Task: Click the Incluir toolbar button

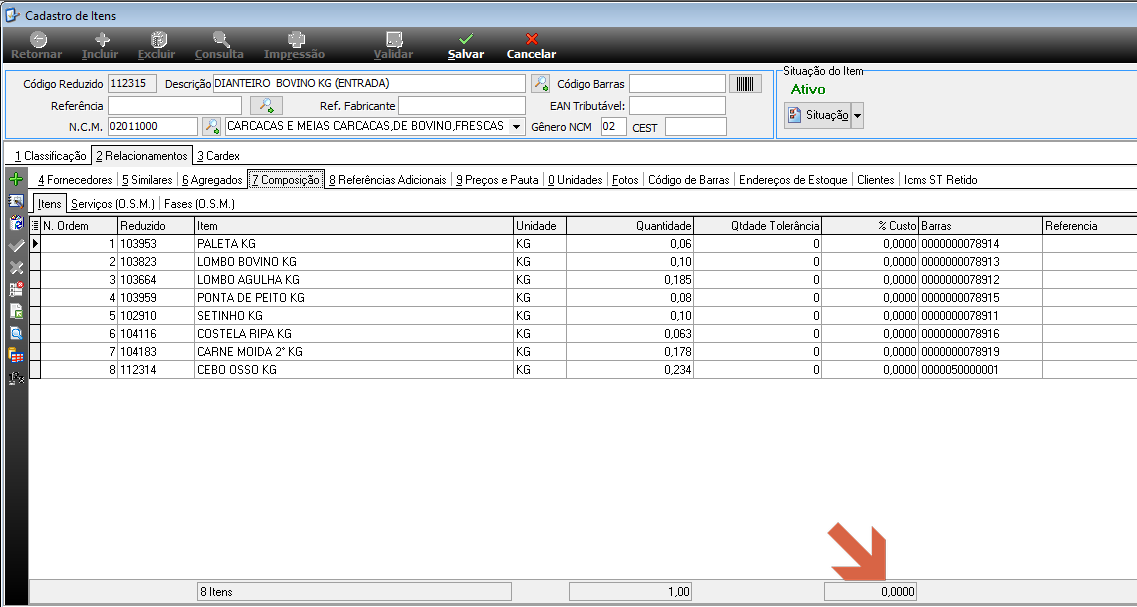Action: tap(100, 46)
